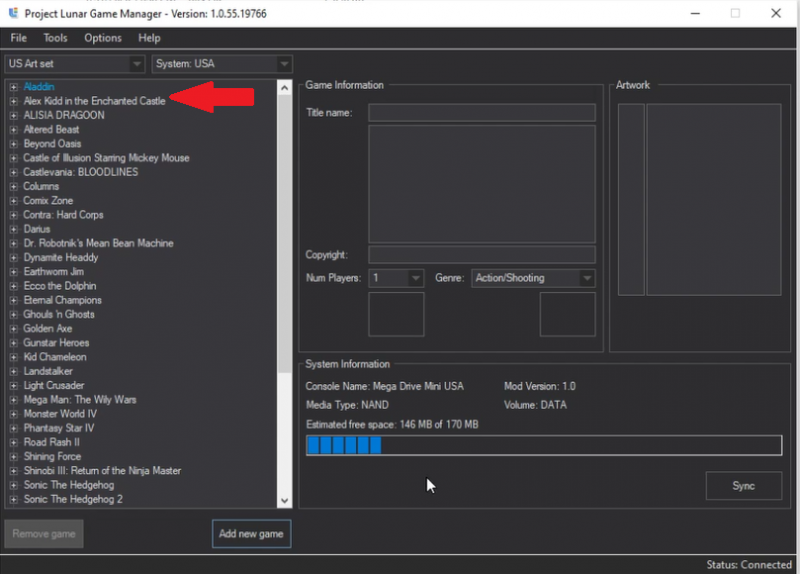Expand the Contra: Hard Corps node
The width and height of the screenshot is (800, 574).
13,215
